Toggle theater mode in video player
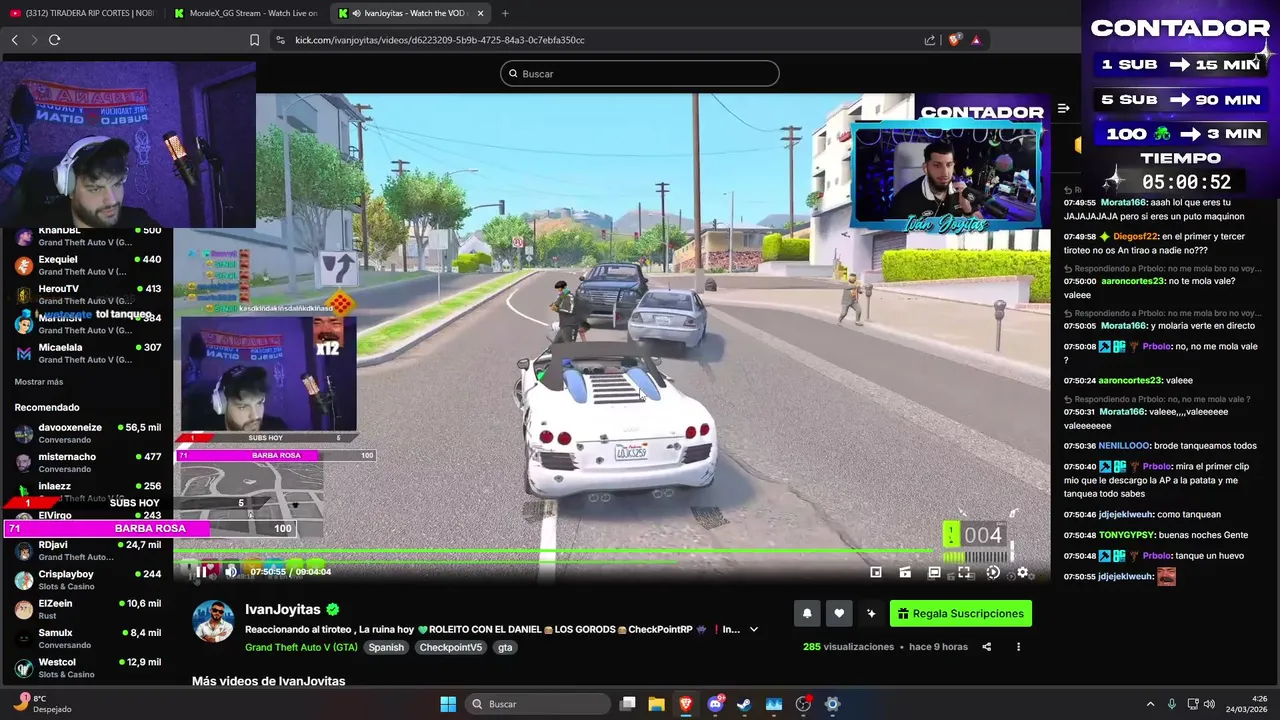The image size is (1280, 720). click(934, 573)
